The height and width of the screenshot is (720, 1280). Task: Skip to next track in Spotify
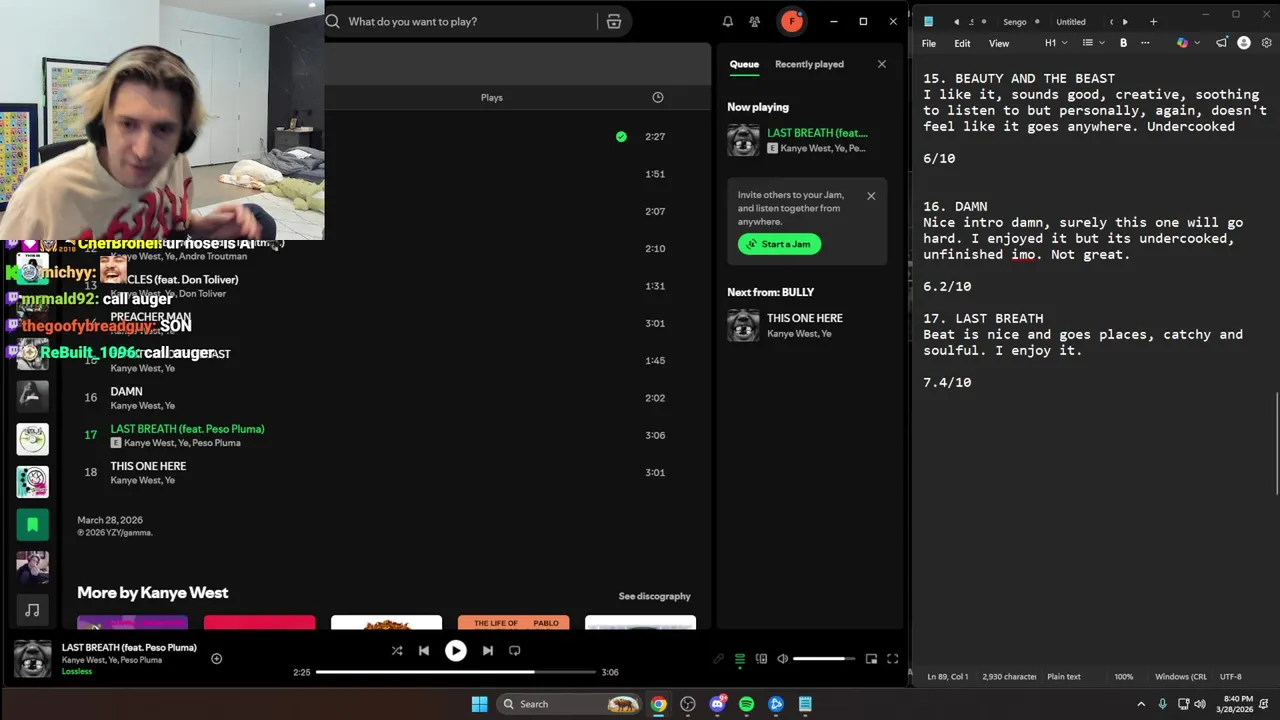click(x=487, y=650)
